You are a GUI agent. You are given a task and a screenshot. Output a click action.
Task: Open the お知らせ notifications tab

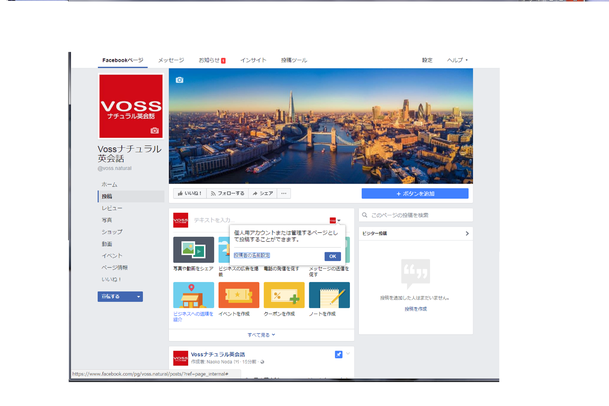pyautogui.click(x=212, y=60)
